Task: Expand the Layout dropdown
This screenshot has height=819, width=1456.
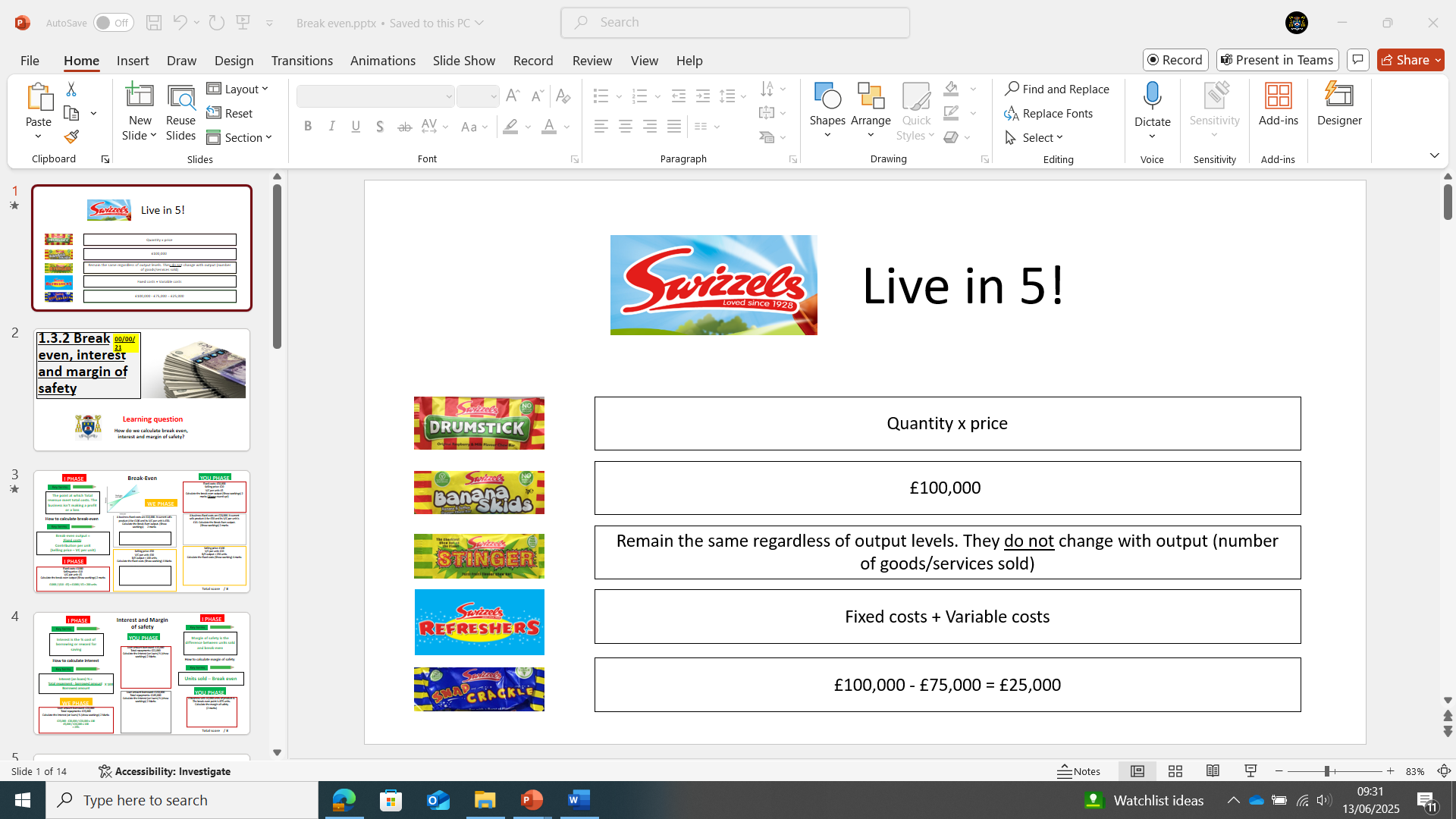Action: [238, 89]
